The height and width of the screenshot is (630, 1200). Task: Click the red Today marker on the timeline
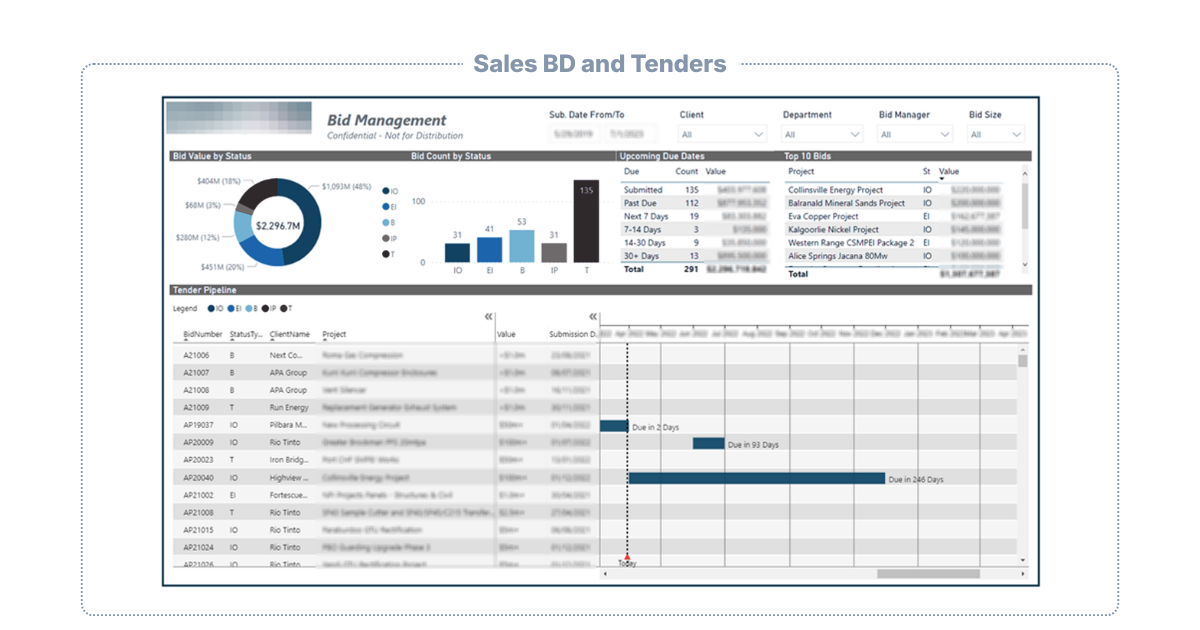point(627,556)
